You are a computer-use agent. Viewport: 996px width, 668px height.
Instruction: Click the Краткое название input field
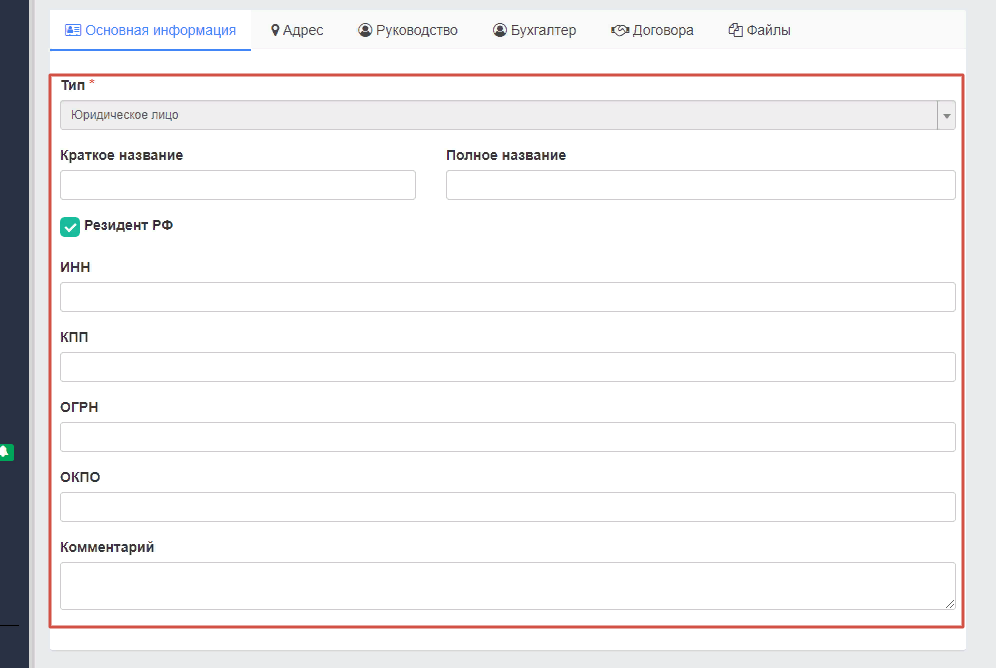pyautogui.click(x=238, y=185)
